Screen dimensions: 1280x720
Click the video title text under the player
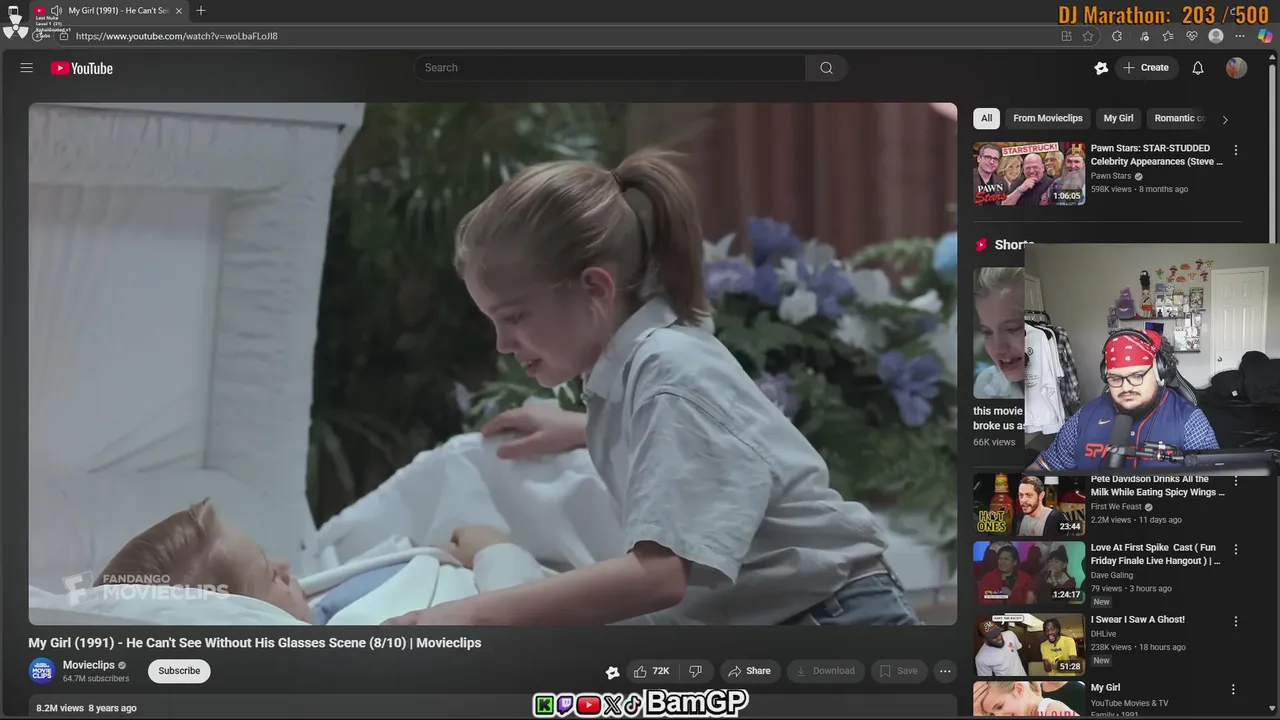255,643
